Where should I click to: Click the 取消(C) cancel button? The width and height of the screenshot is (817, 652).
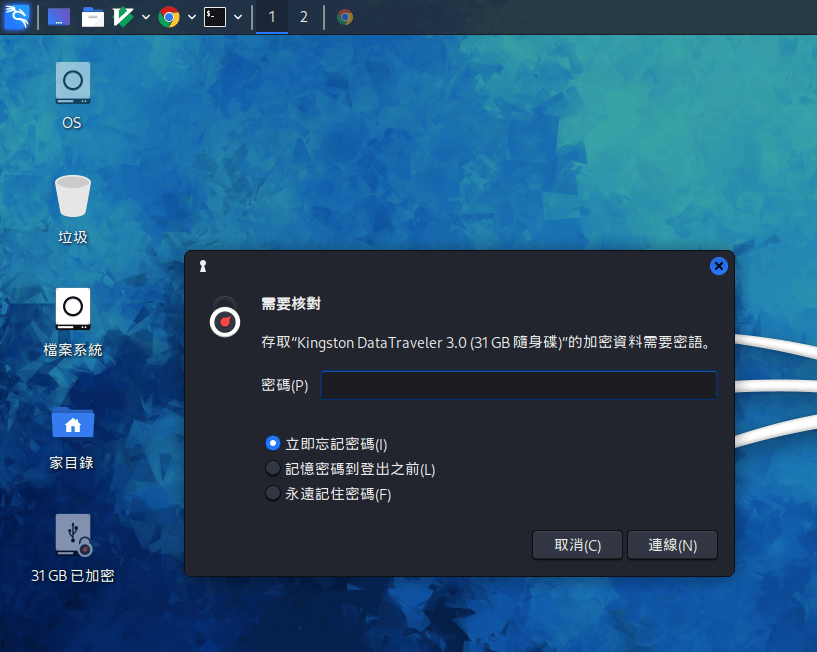577,545
